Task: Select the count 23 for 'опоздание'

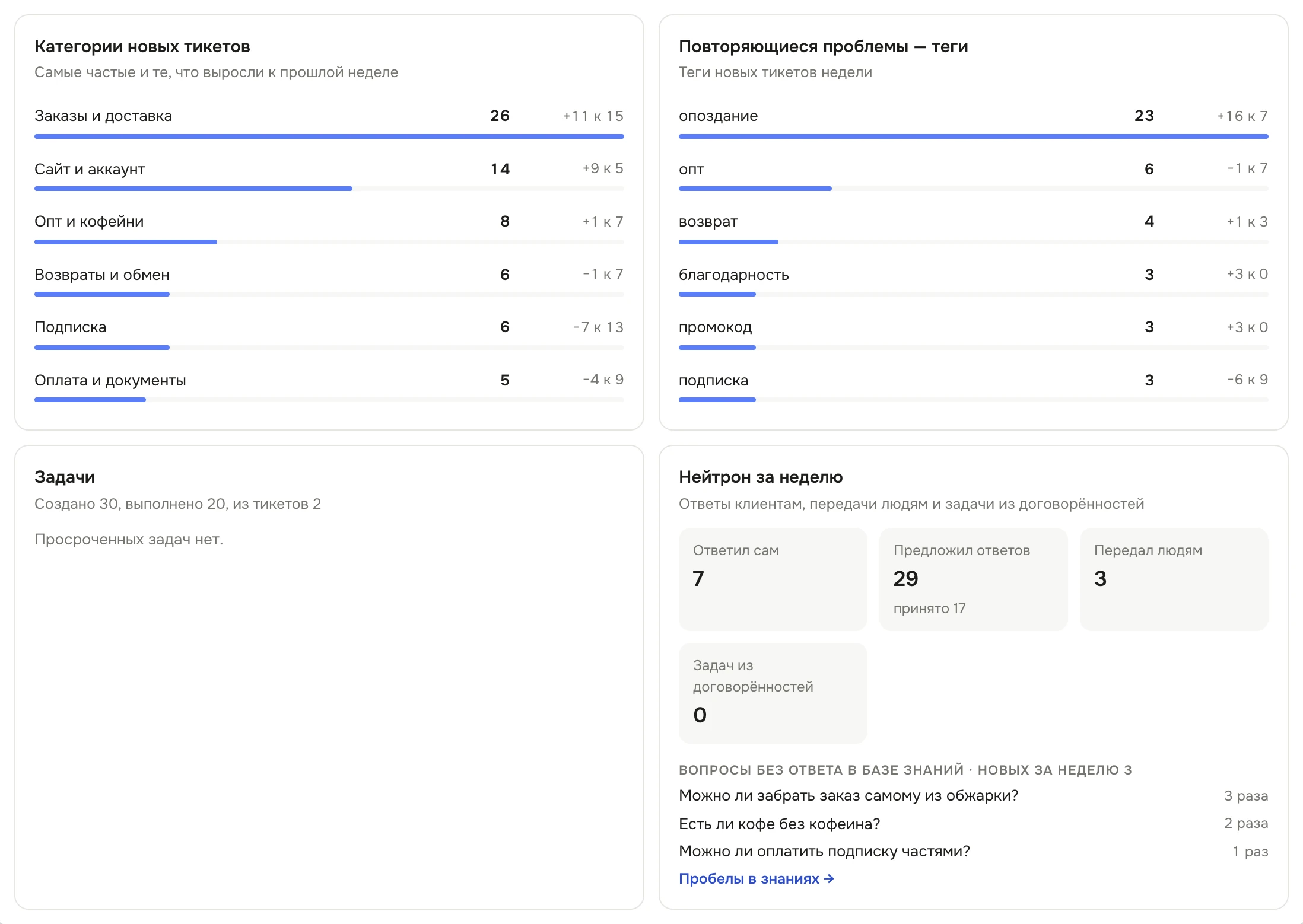Action: 1144,116
